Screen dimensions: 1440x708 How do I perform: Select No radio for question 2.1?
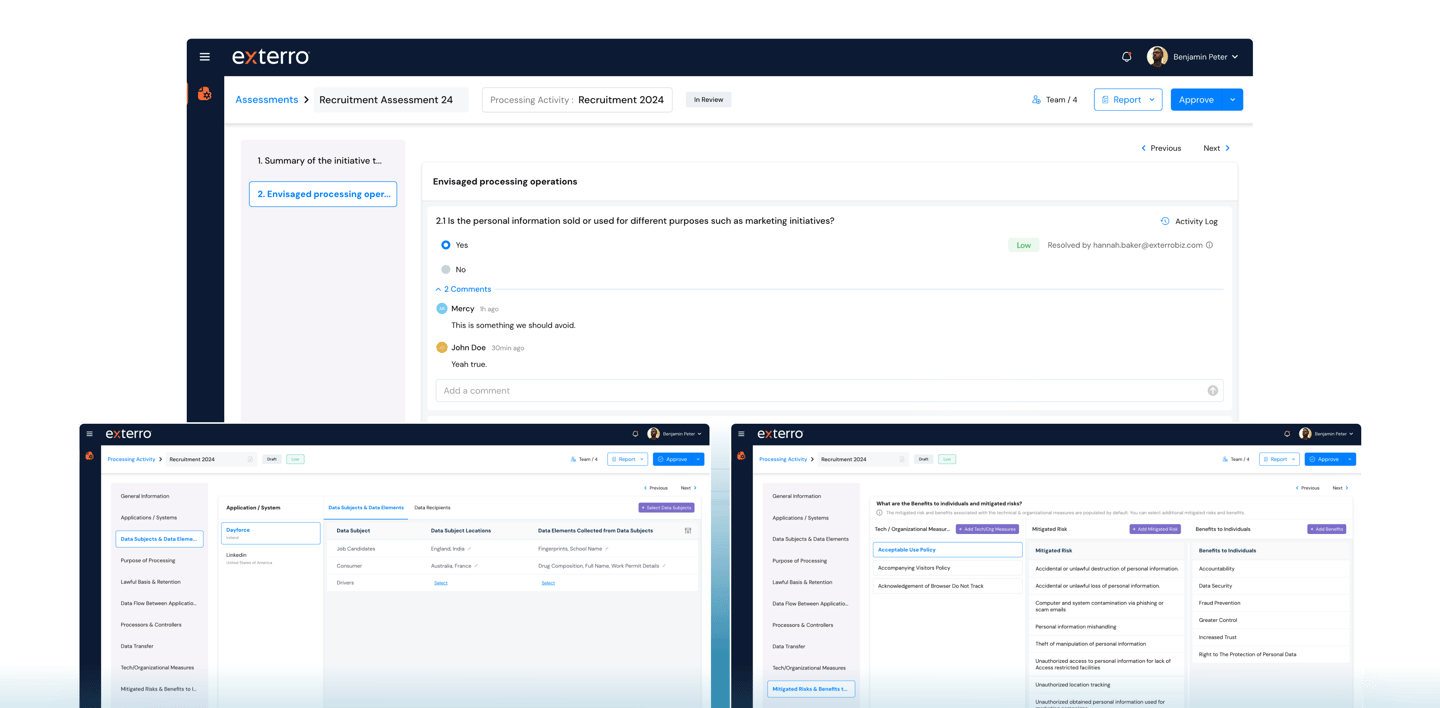click(446, 270)
